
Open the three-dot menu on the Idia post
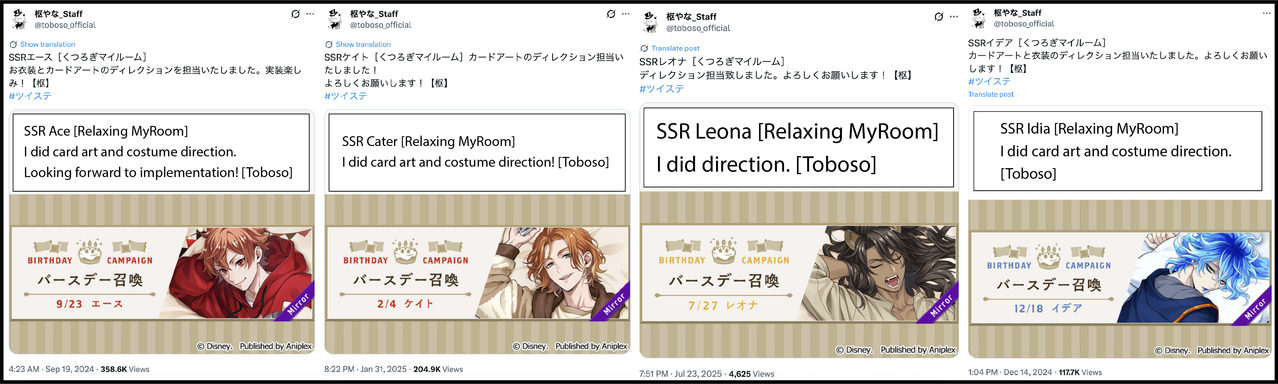click(1265, 13)
